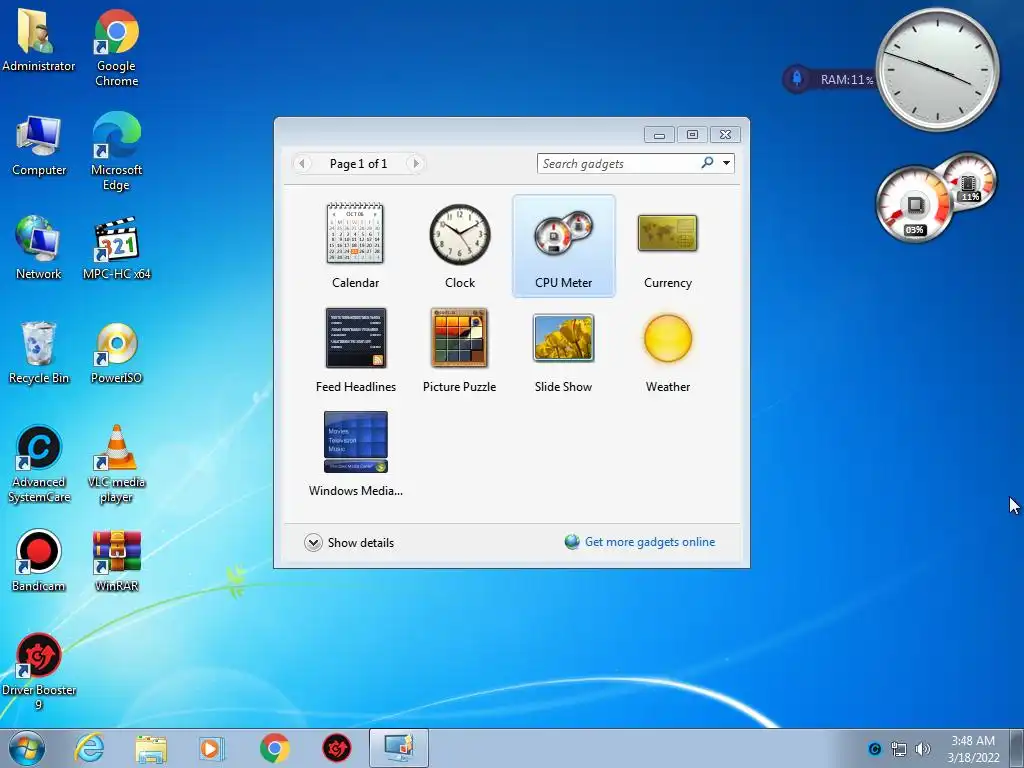This screenshot has height=768, width=1024.
Task: Select the Windows Media Center gadget
Action: (355, 453)
